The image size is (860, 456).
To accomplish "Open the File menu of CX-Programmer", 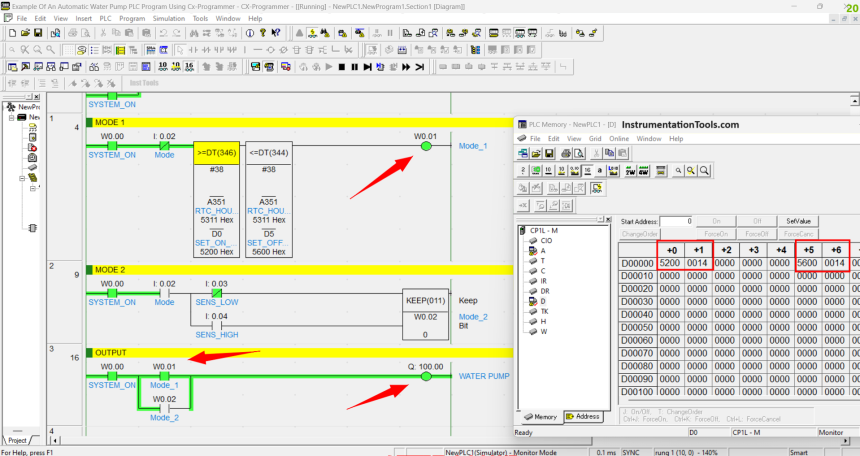I will [22, 19].
